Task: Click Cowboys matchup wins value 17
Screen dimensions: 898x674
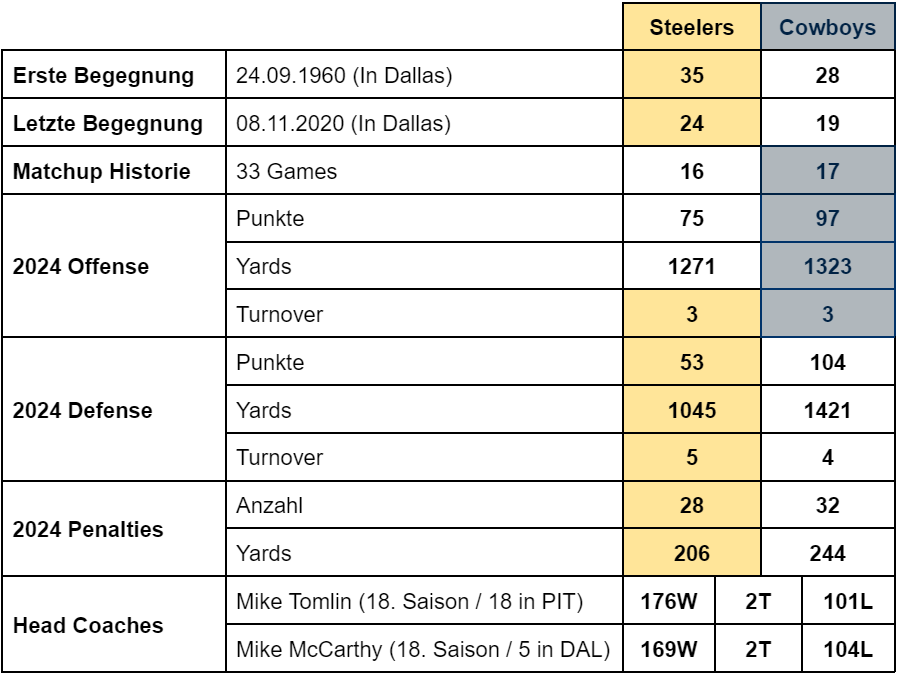Action: (828, 171)
